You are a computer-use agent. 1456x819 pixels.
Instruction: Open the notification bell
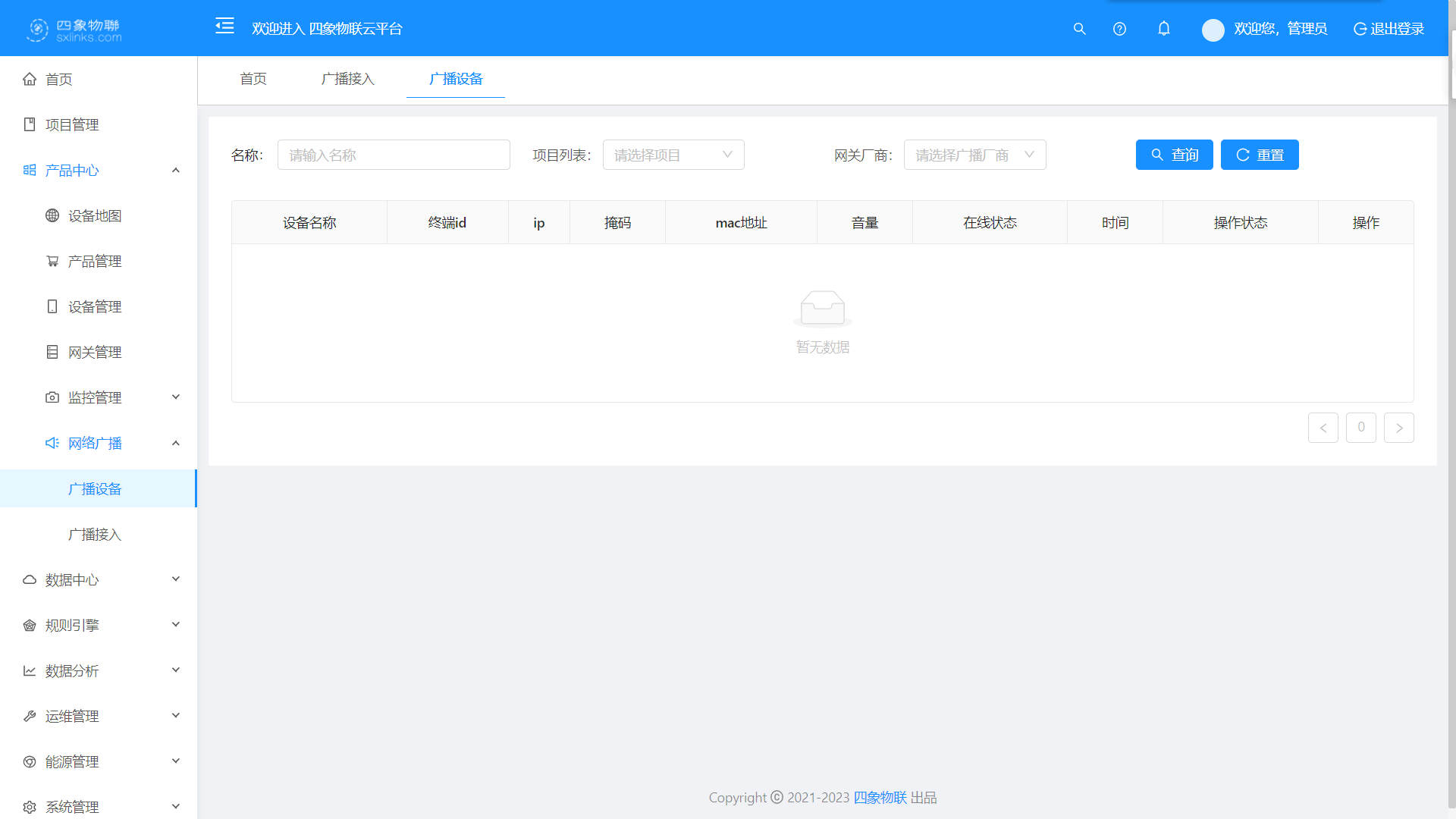(1164, 29)
